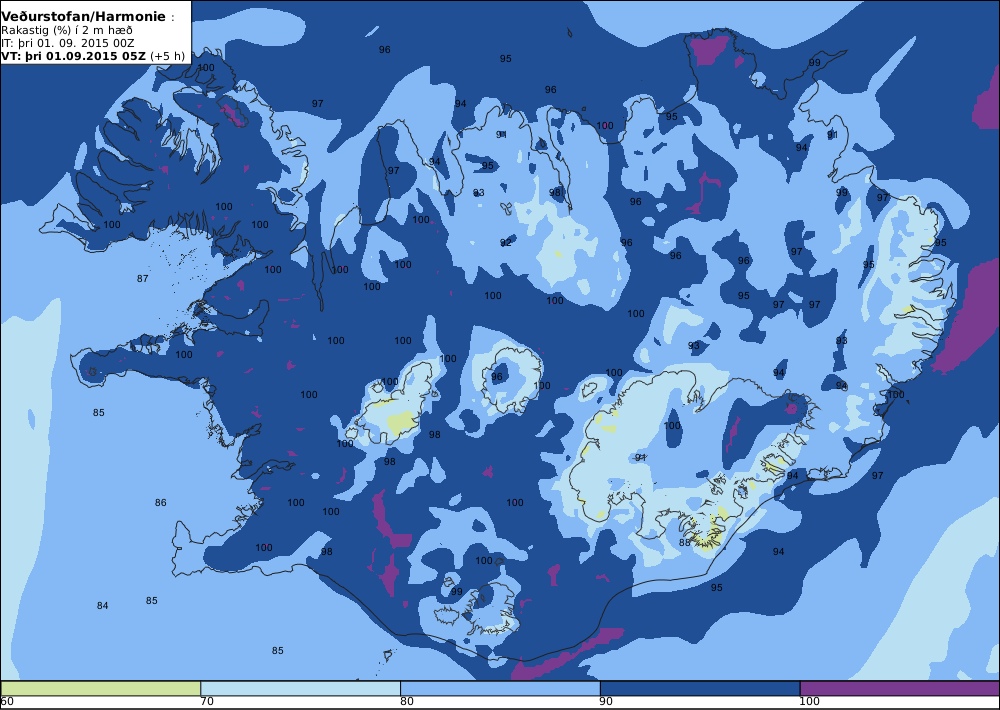Select the light blue 80–90 legend band
The height and width of the screenshot is (710, 1000).
point(500,688)
